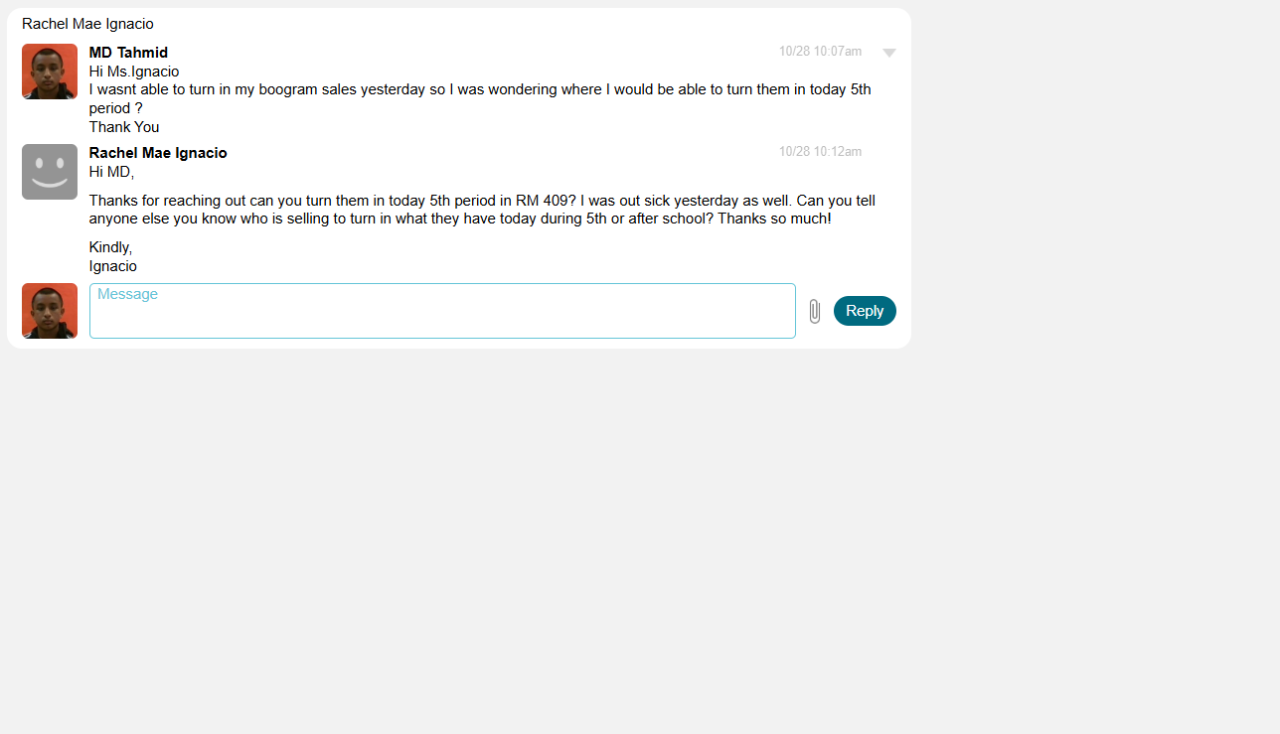Click the "Ignacio" signature under Kindly
1280x734 pixels.
point(113,266)
